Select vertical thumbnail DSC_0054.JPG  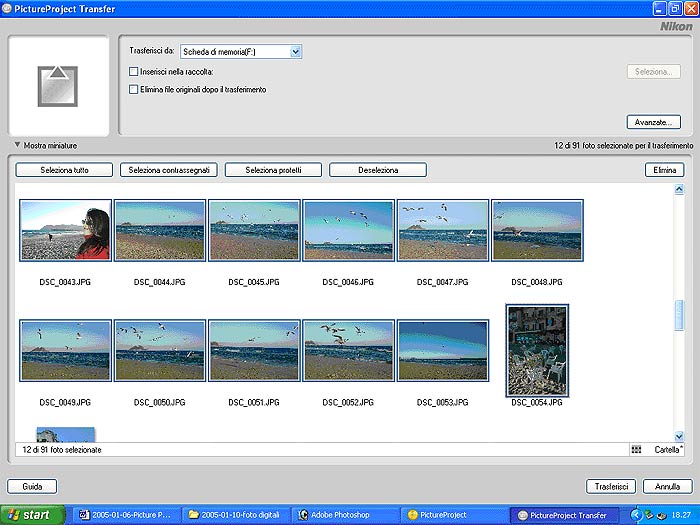[537, 350]
